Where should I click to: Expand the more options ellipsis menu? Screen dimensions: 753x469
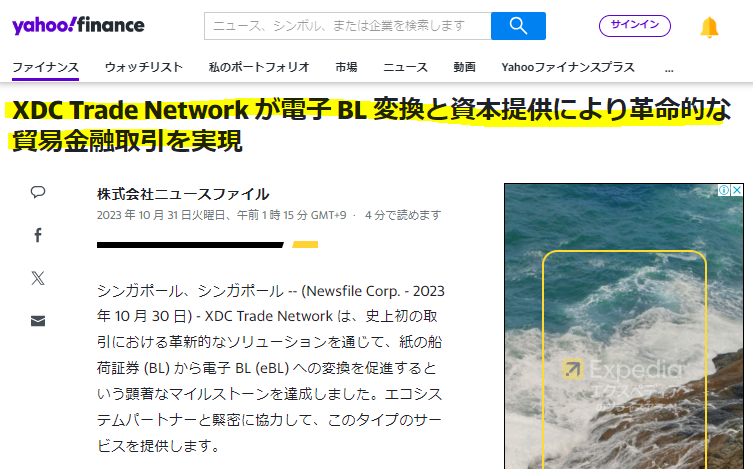[669, 70]
